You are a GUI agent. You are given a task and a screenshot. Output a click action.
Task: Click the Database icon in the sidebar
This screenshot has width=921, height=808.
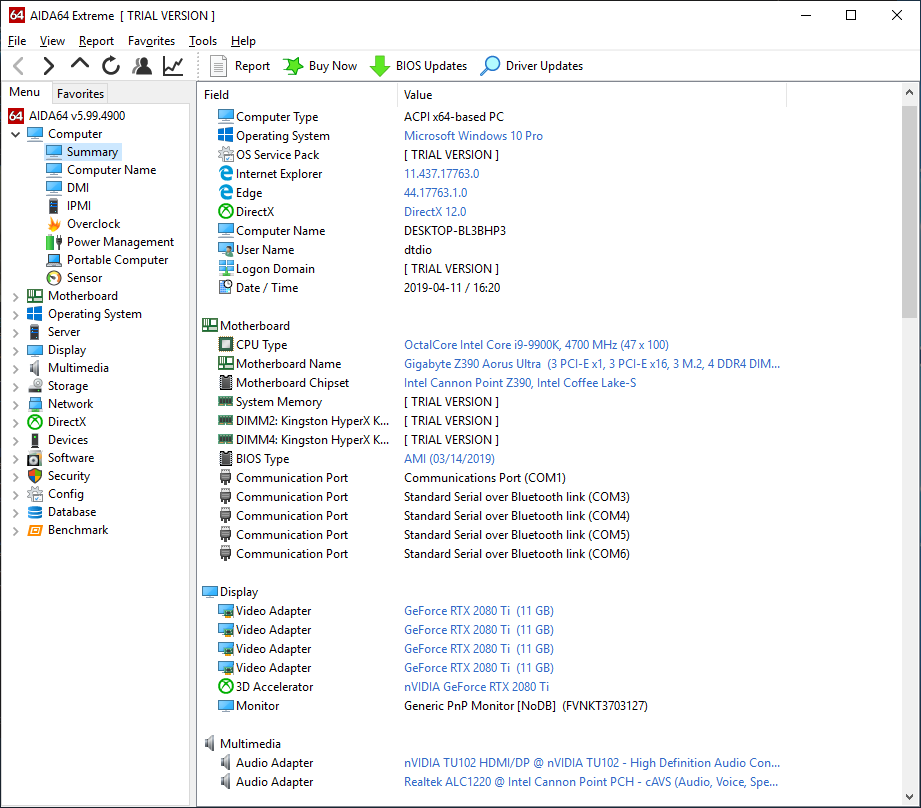(x=35, y=512)
